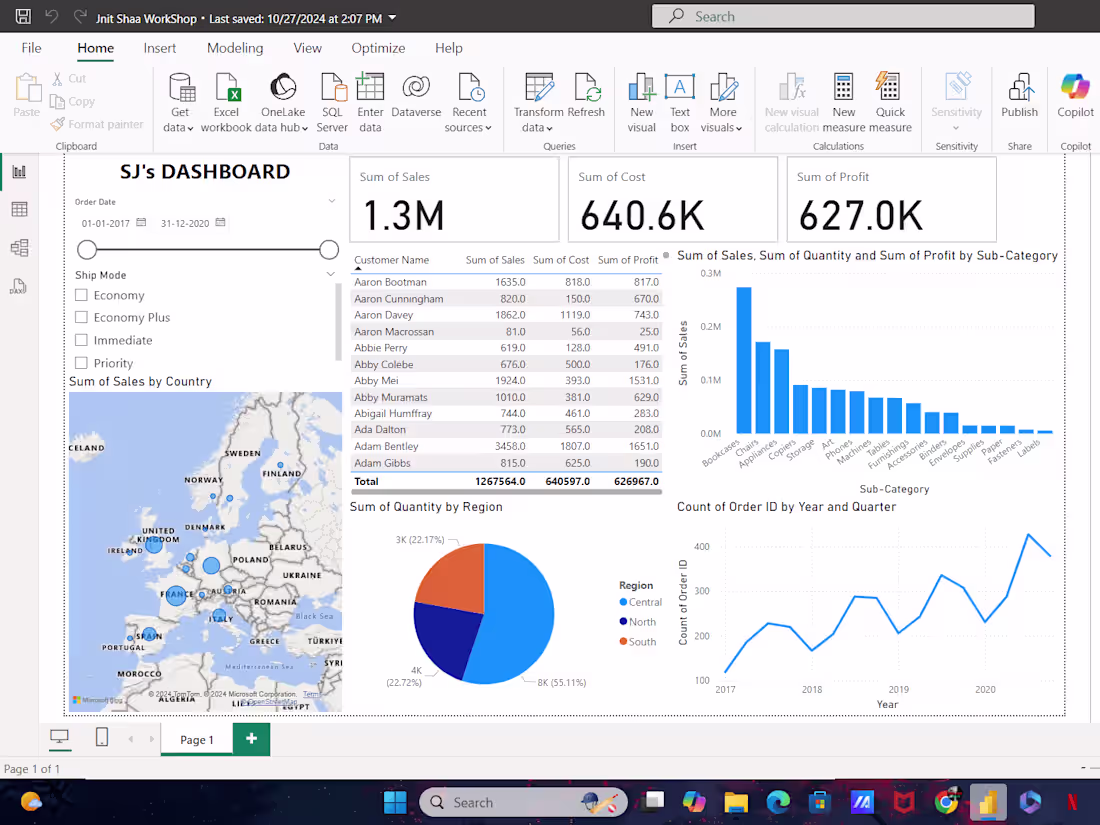
Task: Open the Quick measure tool
Action: point(890,98)
